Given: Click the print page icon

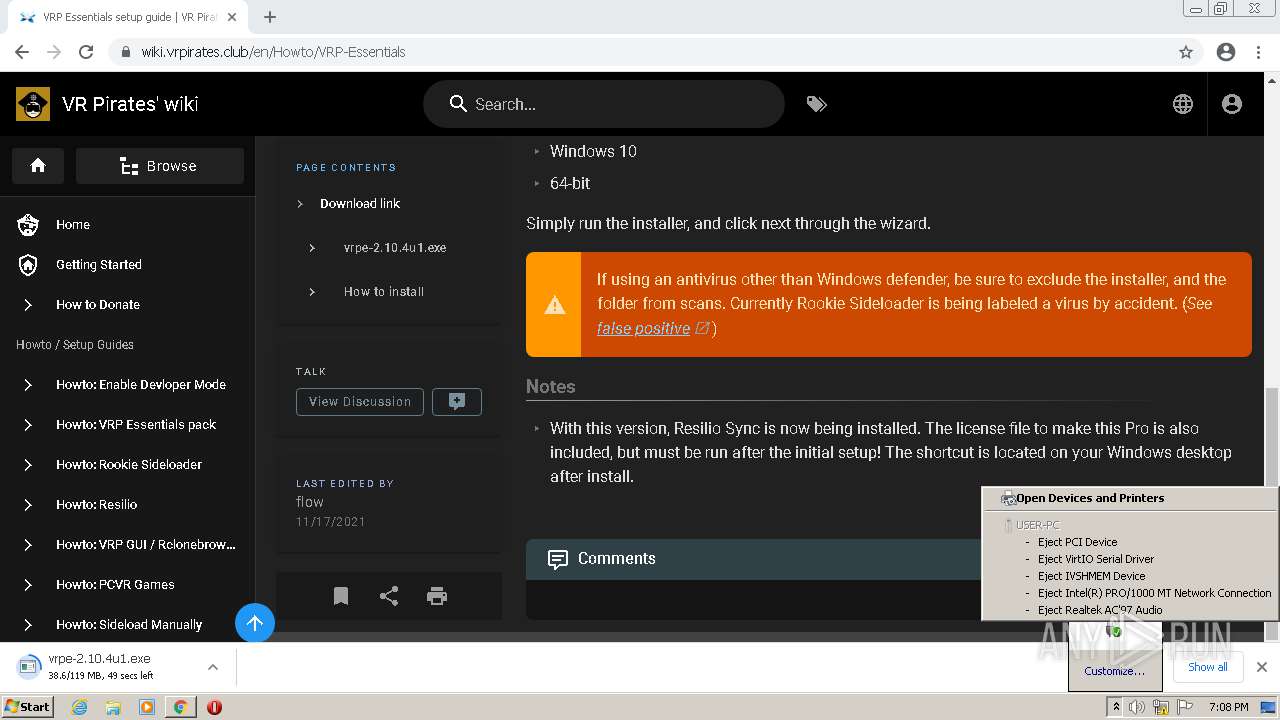Looking at the screenshot, I should pos(437,596).
